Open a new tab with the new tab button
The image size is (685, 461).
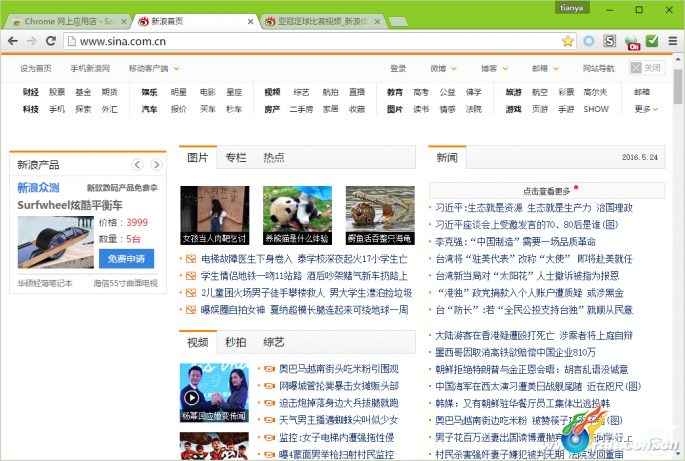pos(398,21)
